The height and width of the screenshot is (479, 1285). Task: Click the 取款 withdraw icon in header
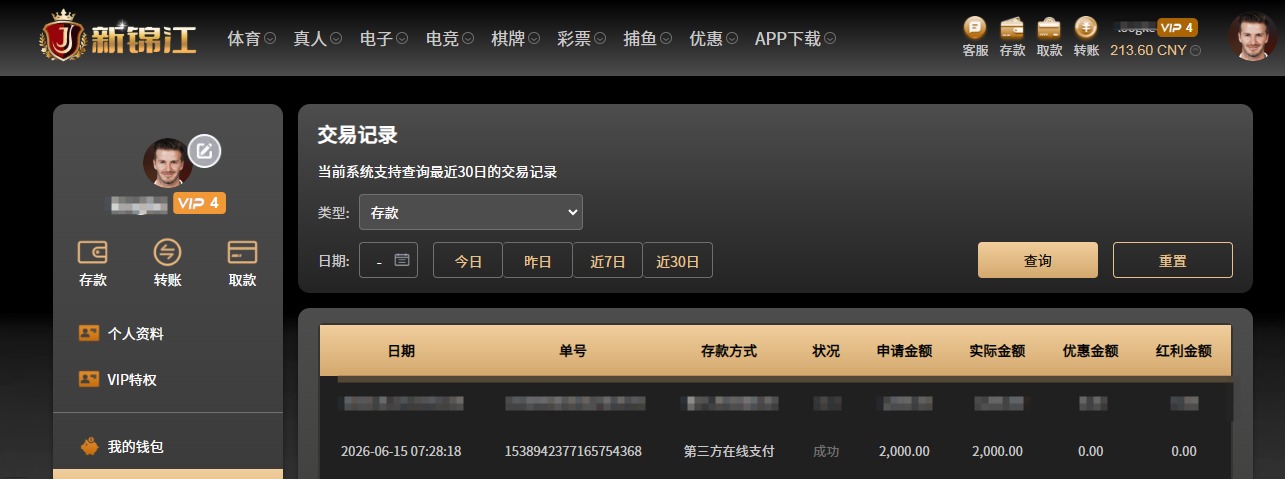[x=1049, y=28]
